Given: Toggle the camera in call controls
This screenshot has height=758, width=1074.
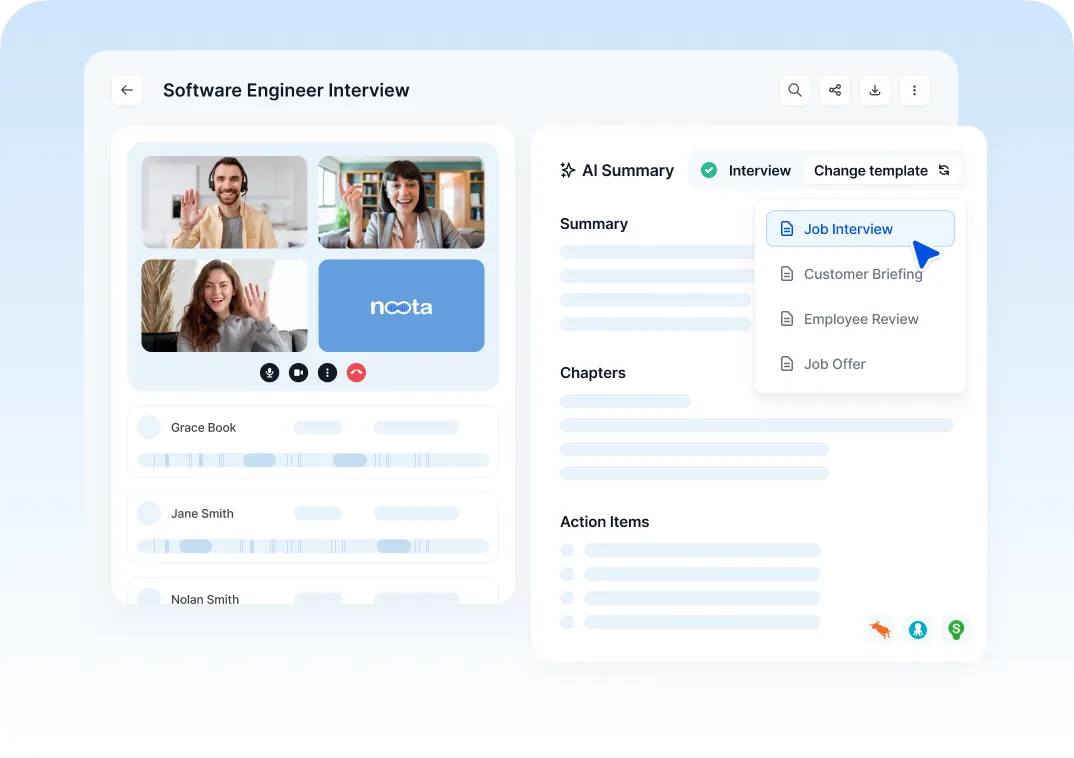Looking at the screenshot, I should [298, 373].
